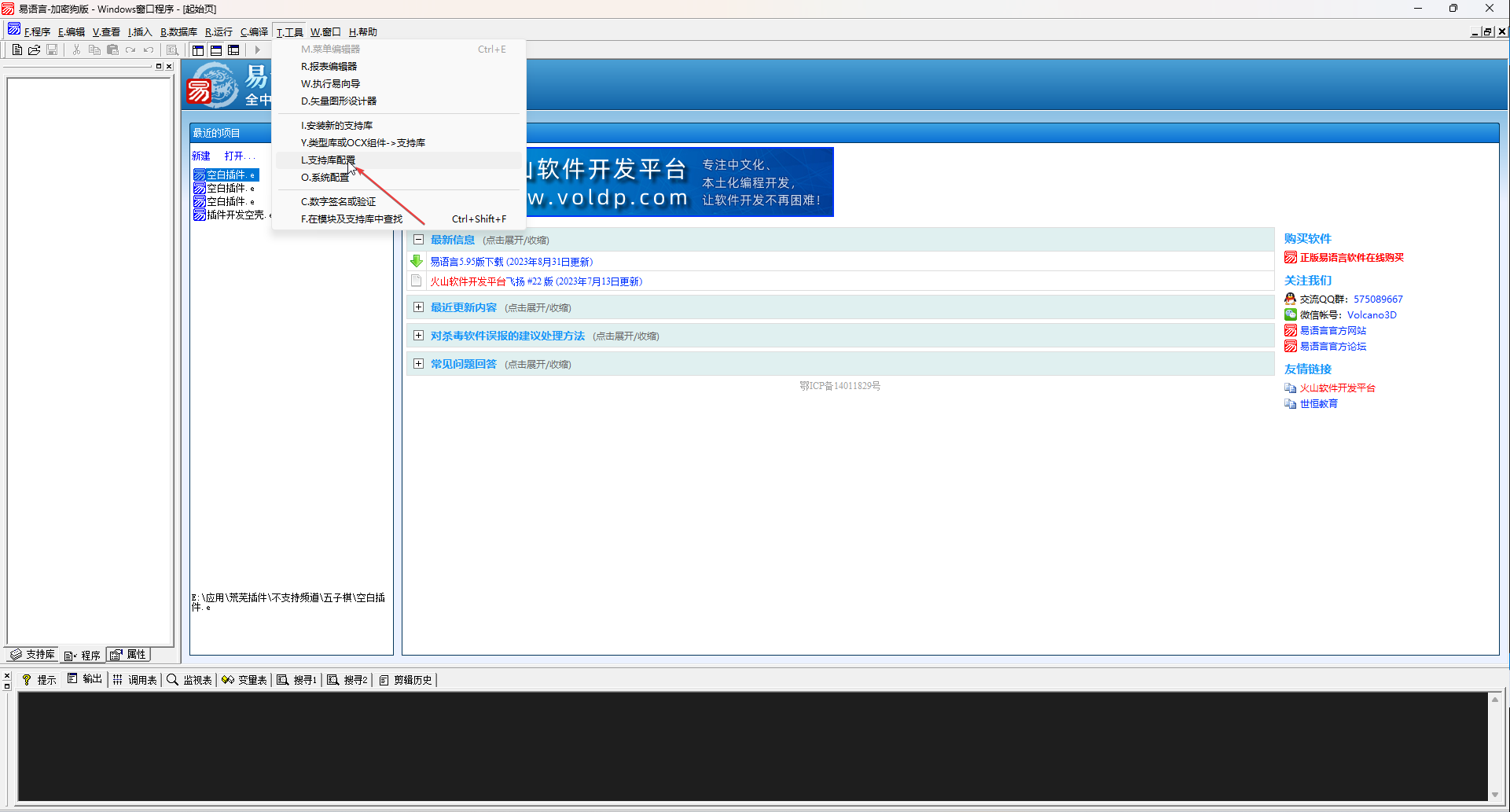Click the E-language app icon in menu bar

[14, 30]
